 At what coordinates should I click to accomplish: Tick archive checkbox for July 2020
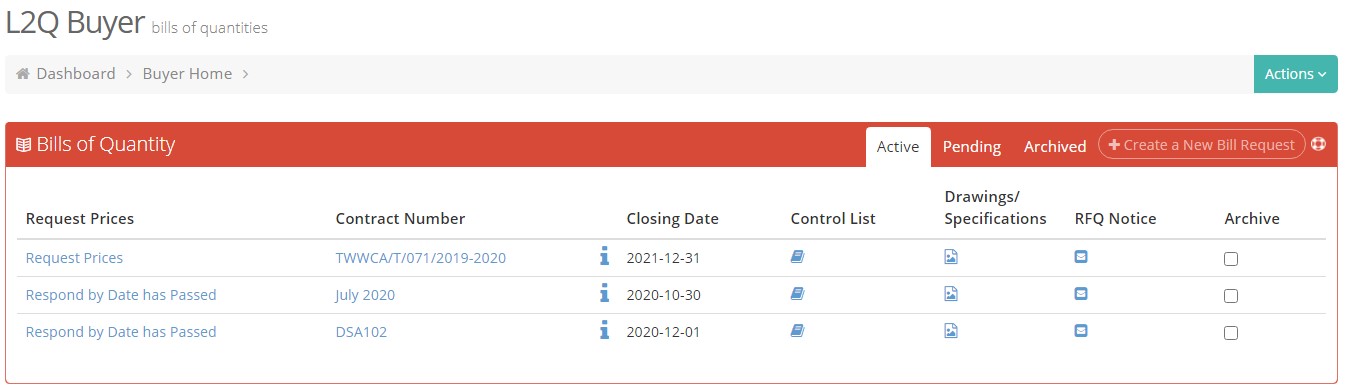pyautogui.click(x=1231, y=296)
